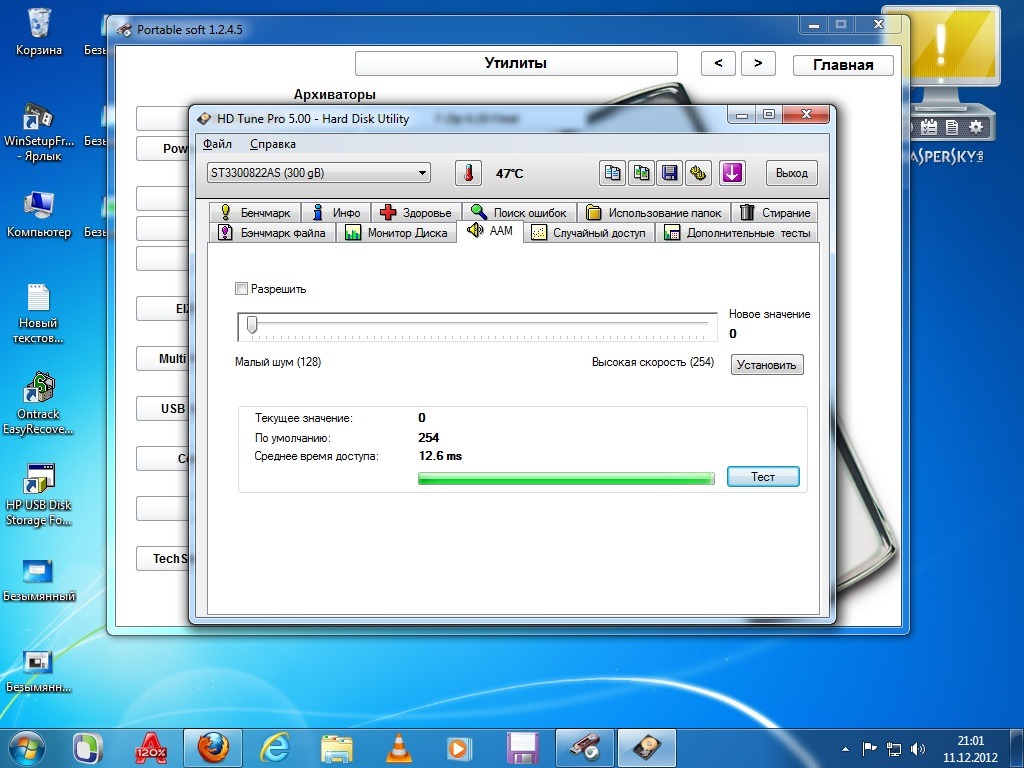Switch to the Бэнчмарк файла tab
The image size is (1024, 768).
tap(272, 232)
